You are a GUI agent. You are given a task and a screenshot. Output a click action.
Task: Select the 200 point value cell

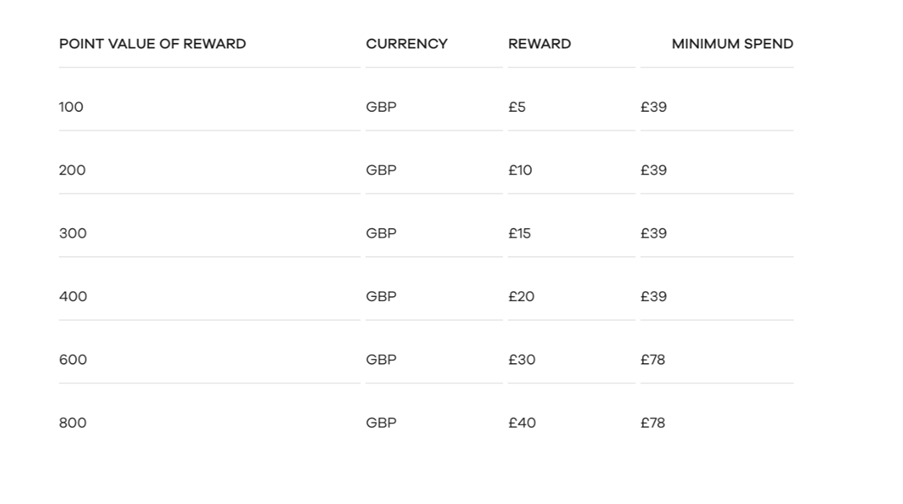72,170
